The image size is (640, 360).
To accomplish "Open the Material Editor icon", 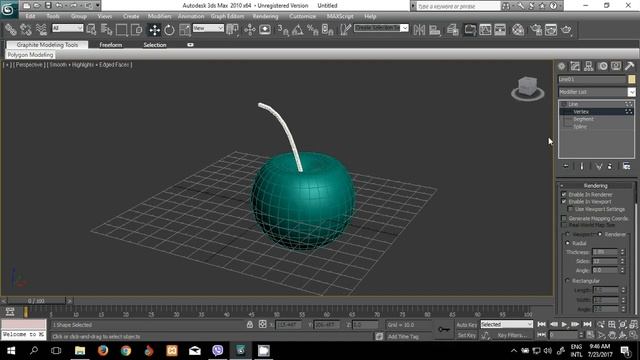I will point(518,30).
